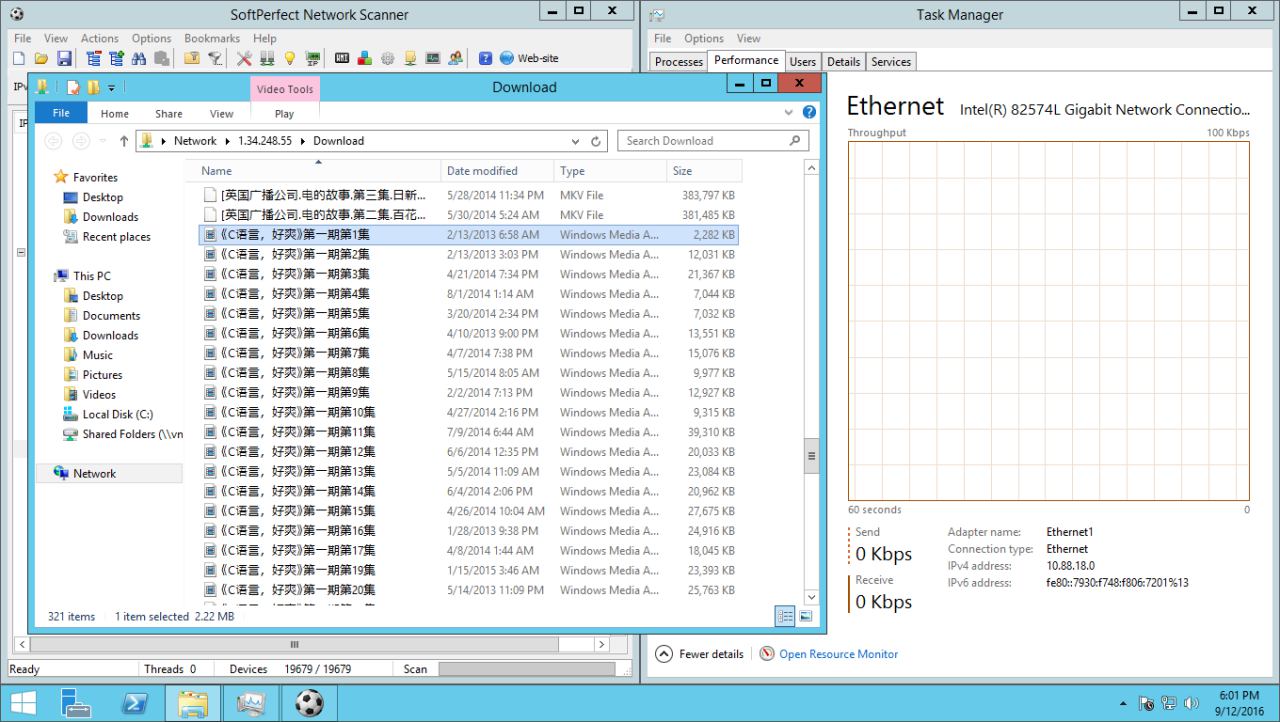Click the light bulb icon in scanner toolbar
Image resolution: width=1280 pixels, height=722 pixels.
[x=290, y=58]
